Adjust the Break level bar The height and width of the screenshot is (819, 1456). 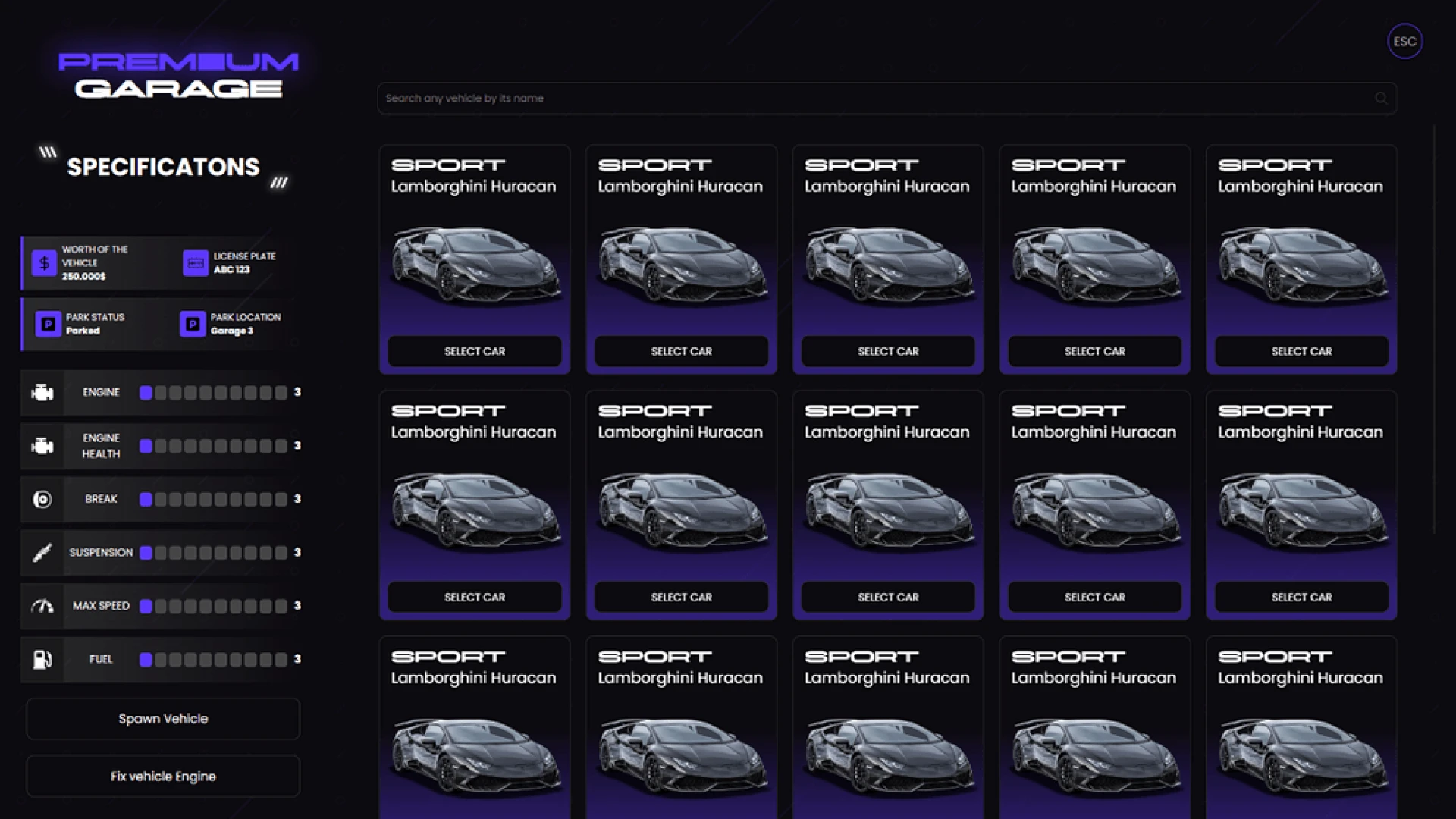pyautogui.click(x=213, y=499)
